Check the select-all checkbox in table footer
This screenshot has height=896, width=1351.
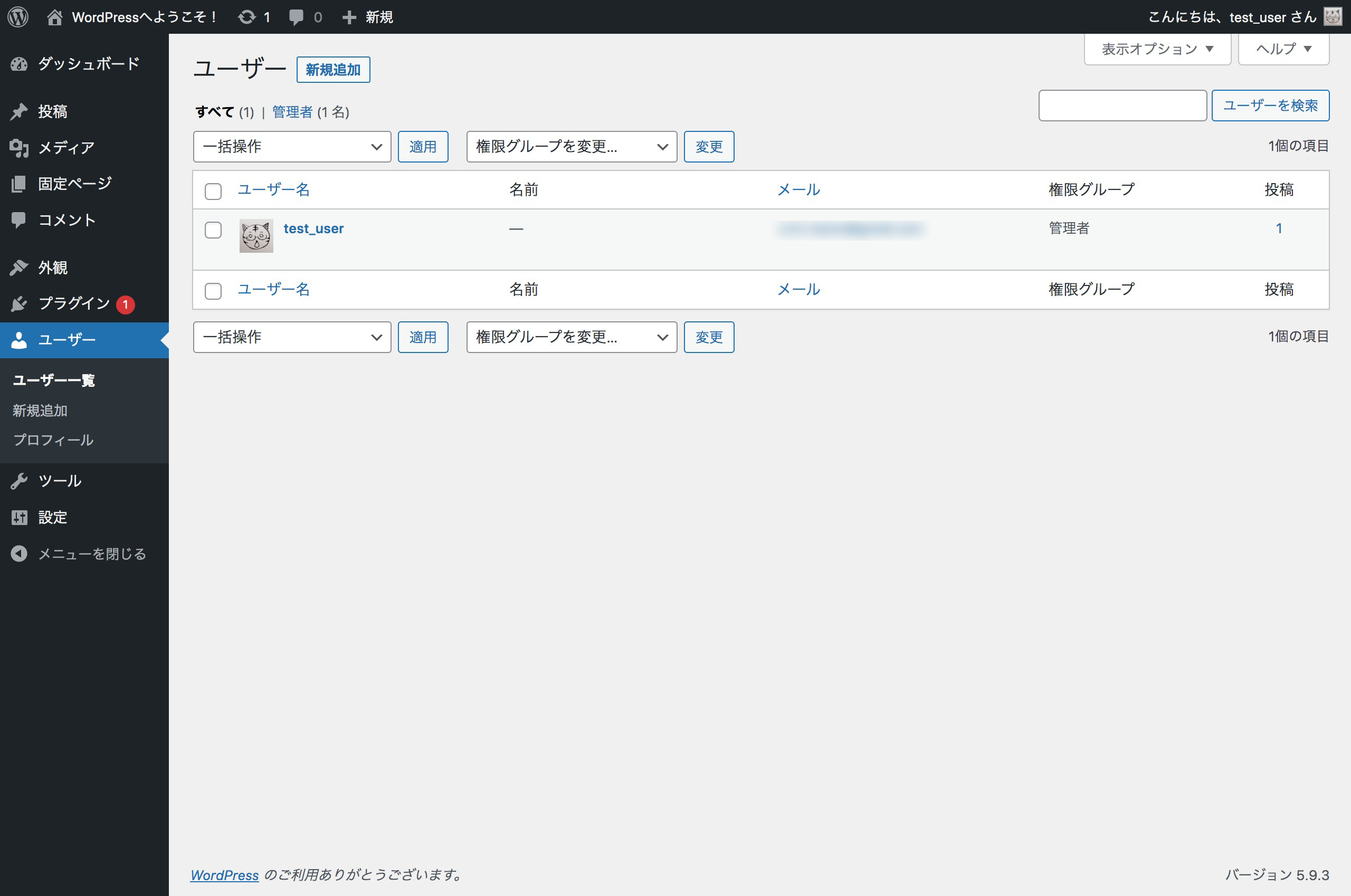coord(213,291)
